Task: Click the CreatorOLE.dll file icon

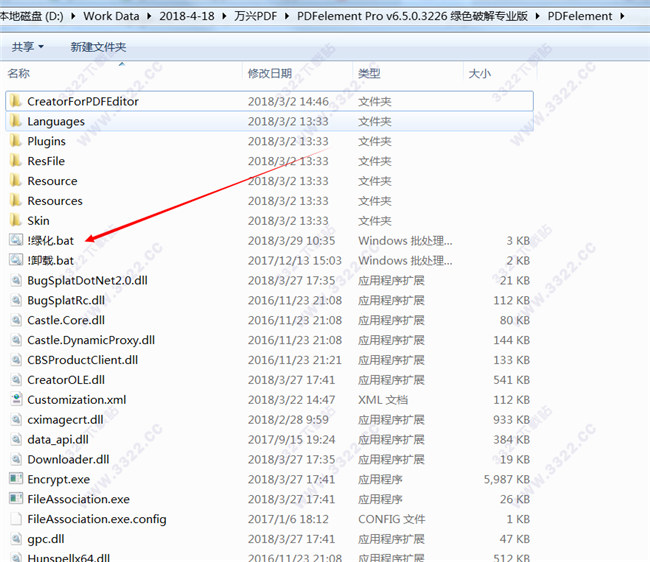Action: tap(16, 380)
